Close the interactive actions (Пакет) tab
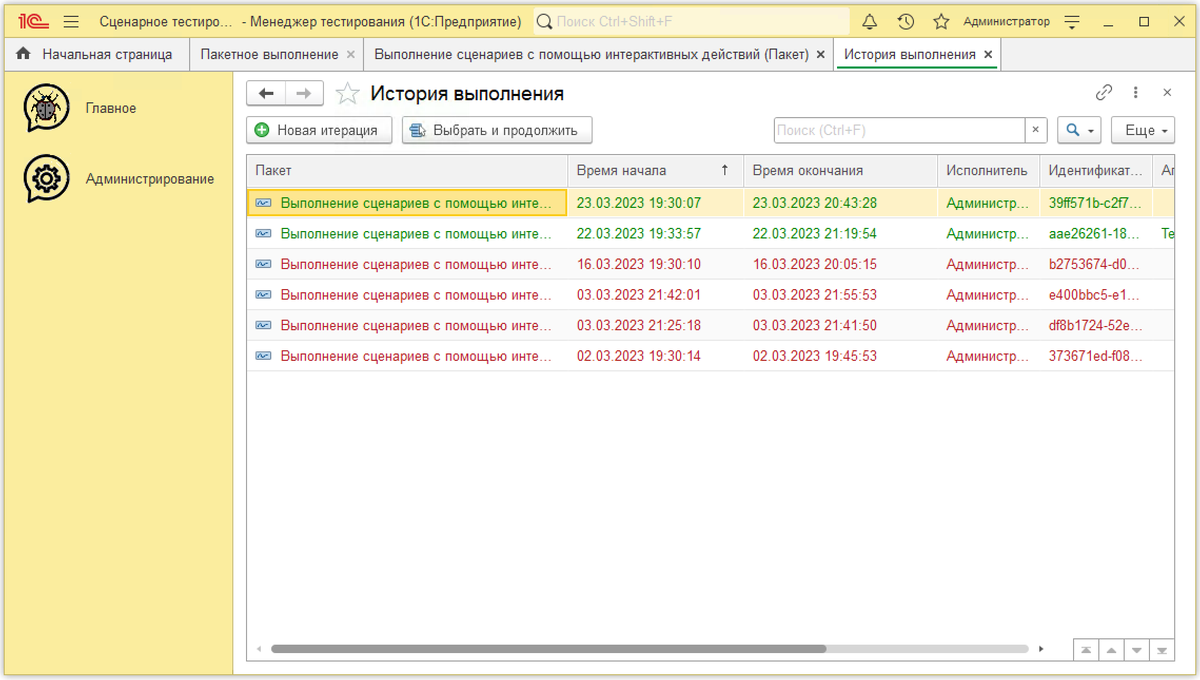Viewport: 1200px width, 680px height. click(820, 55)
